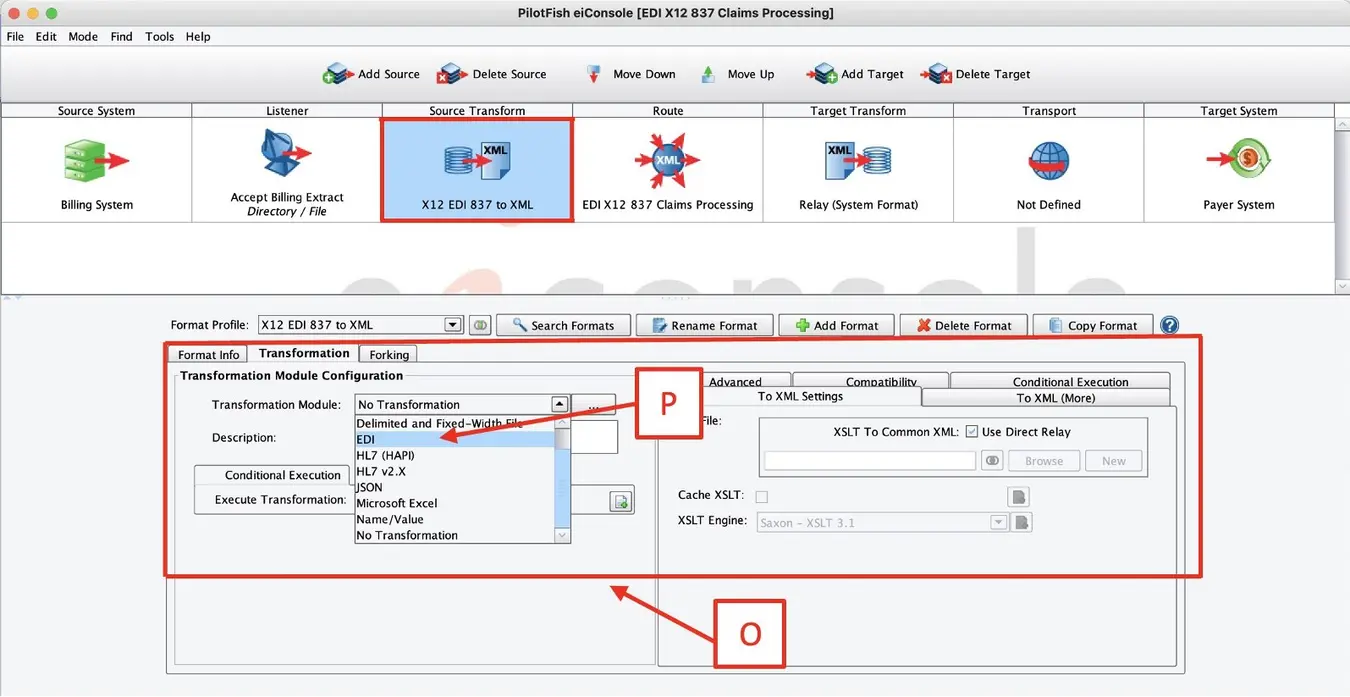Choose Microsoft Excel from the list
1350x697 pixels.
click(x=455, y=503)
